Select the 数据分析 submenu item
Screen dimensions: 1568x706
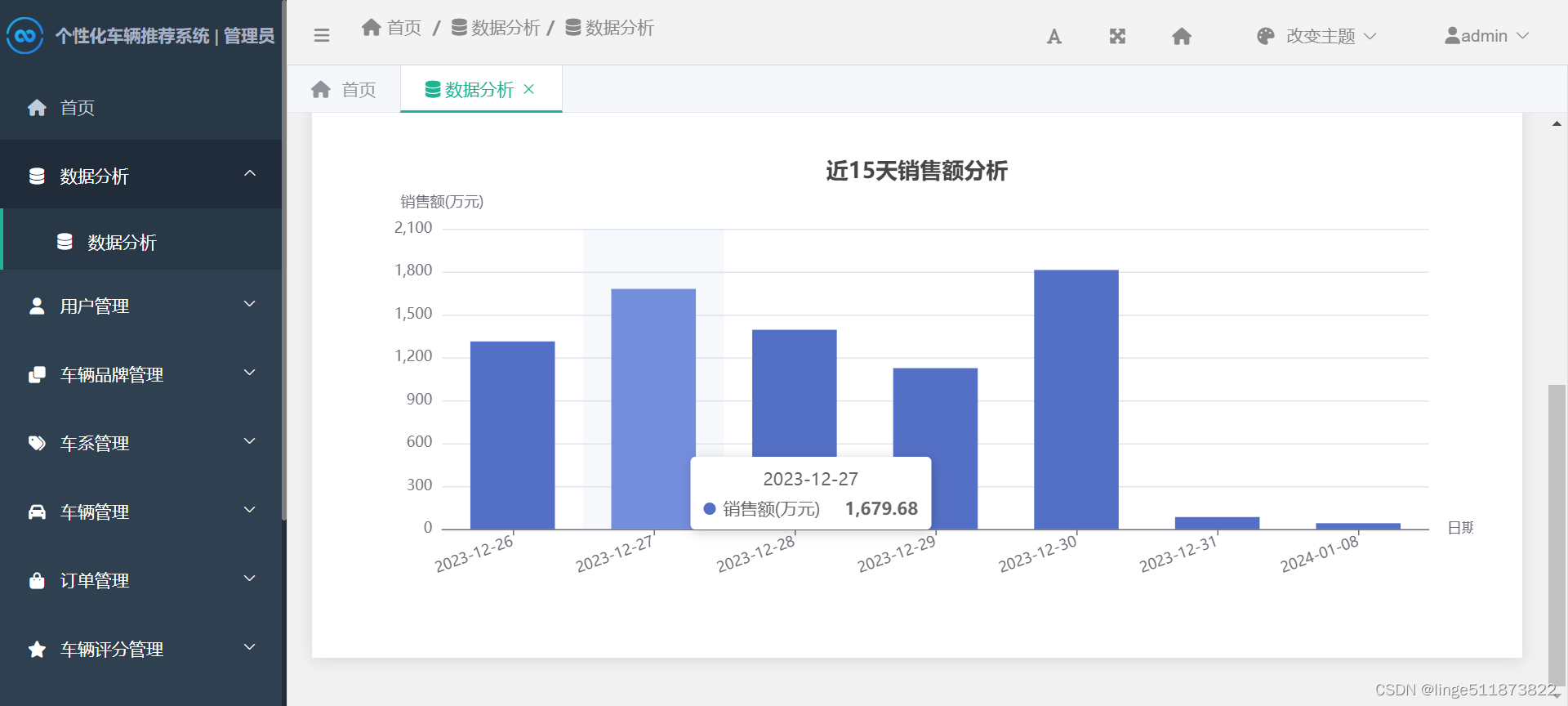(142, 242)
